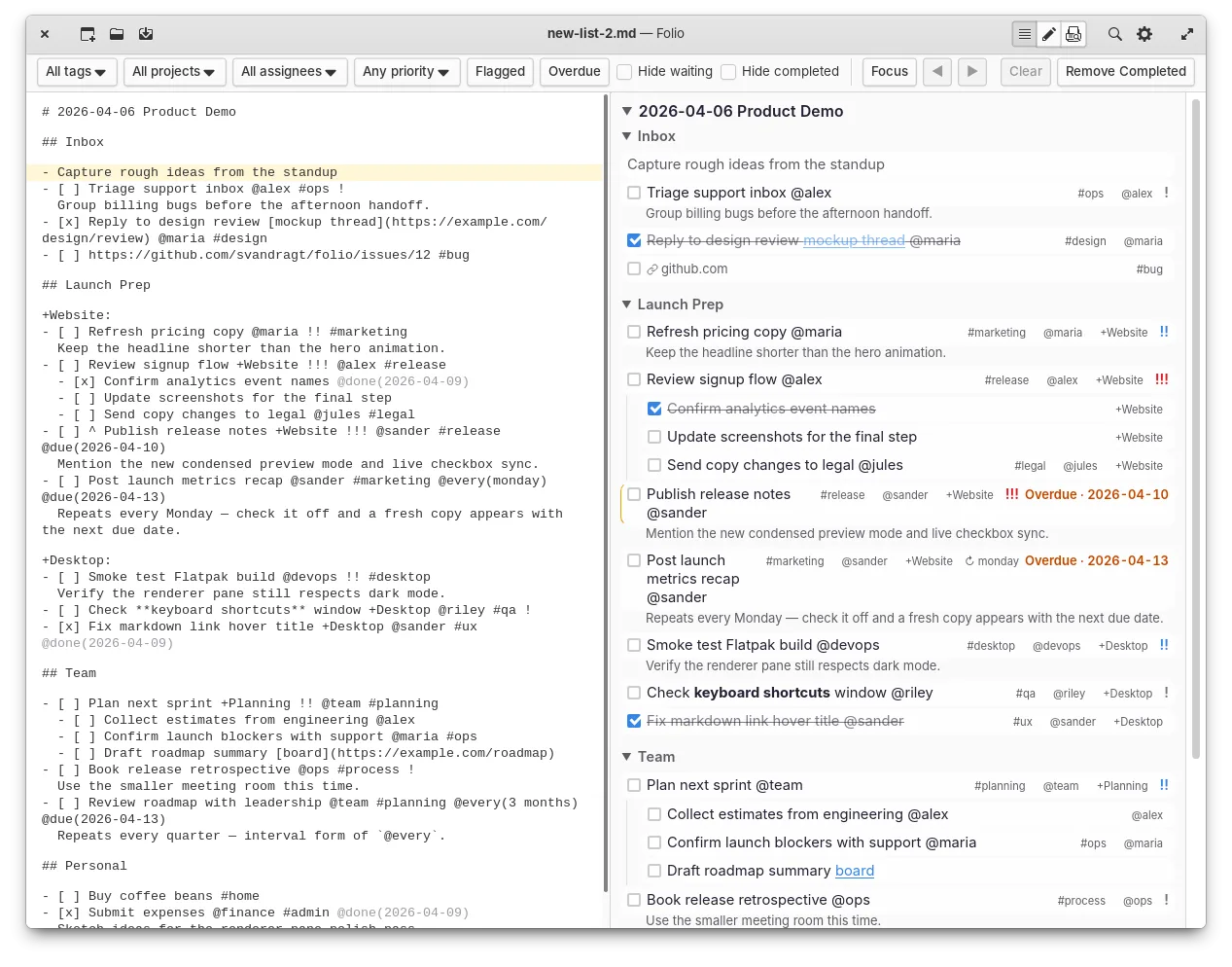1232x967 pixels.
Task: Uncheck Reply to design review task
Action: (634, 240)
